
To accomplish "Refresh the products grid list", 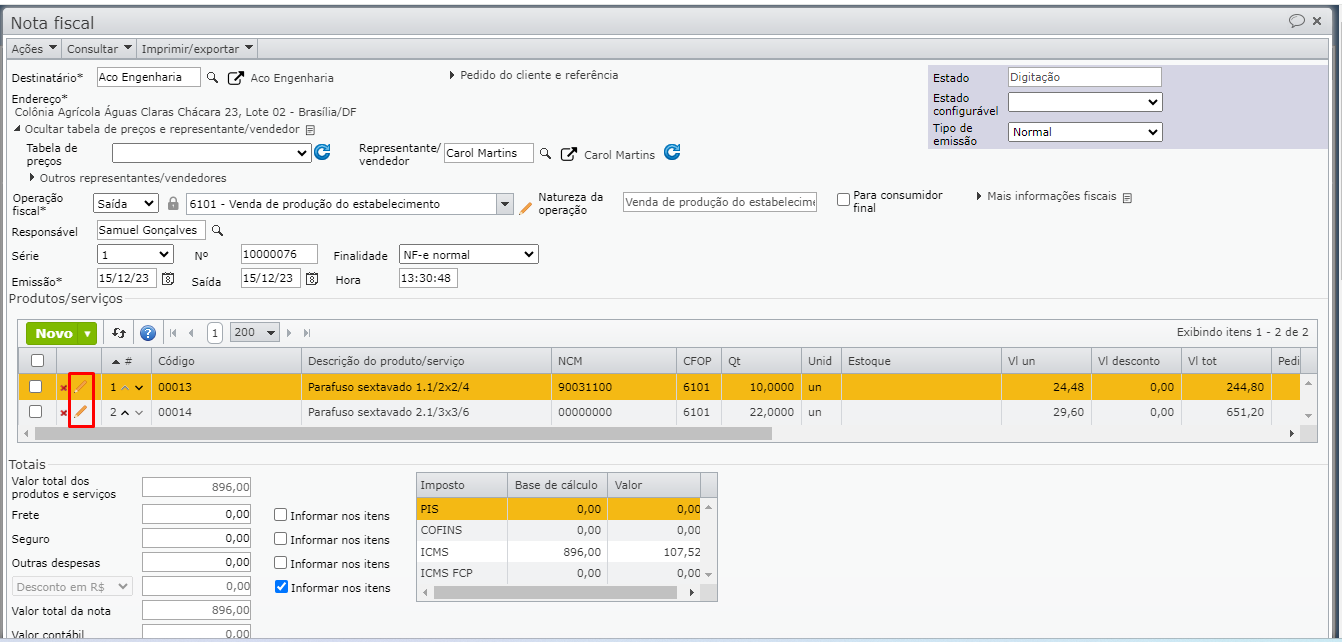I will tap(119, 333).
